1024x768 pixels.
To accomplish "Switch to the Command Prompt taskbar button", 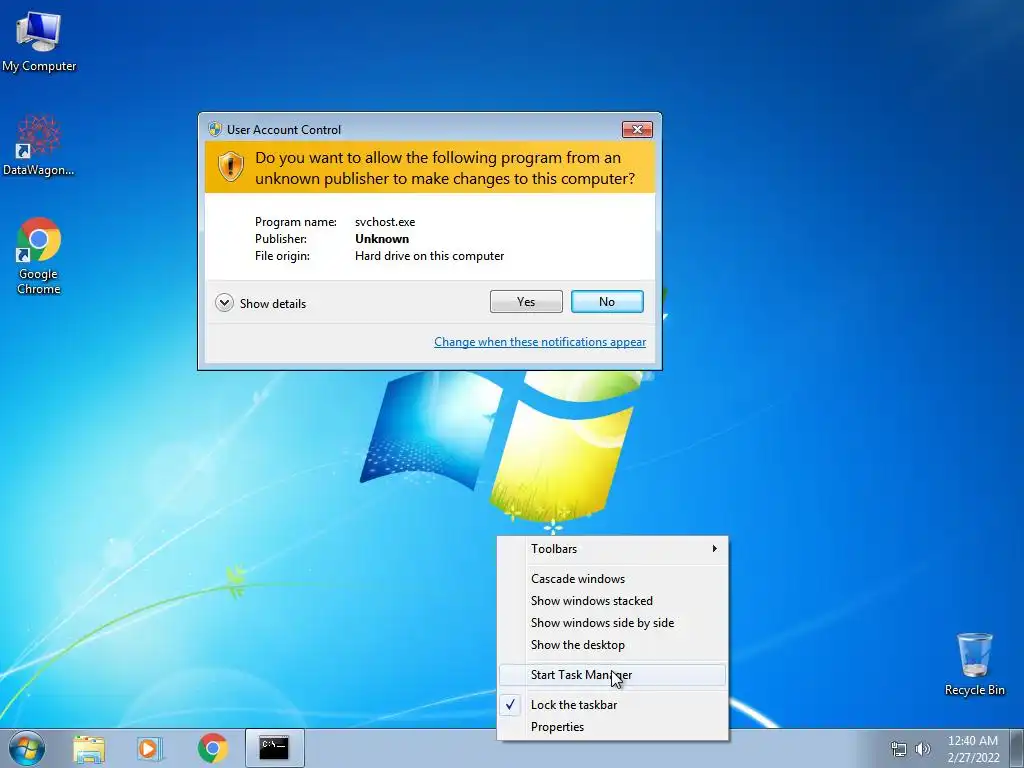I will [274, 748].
